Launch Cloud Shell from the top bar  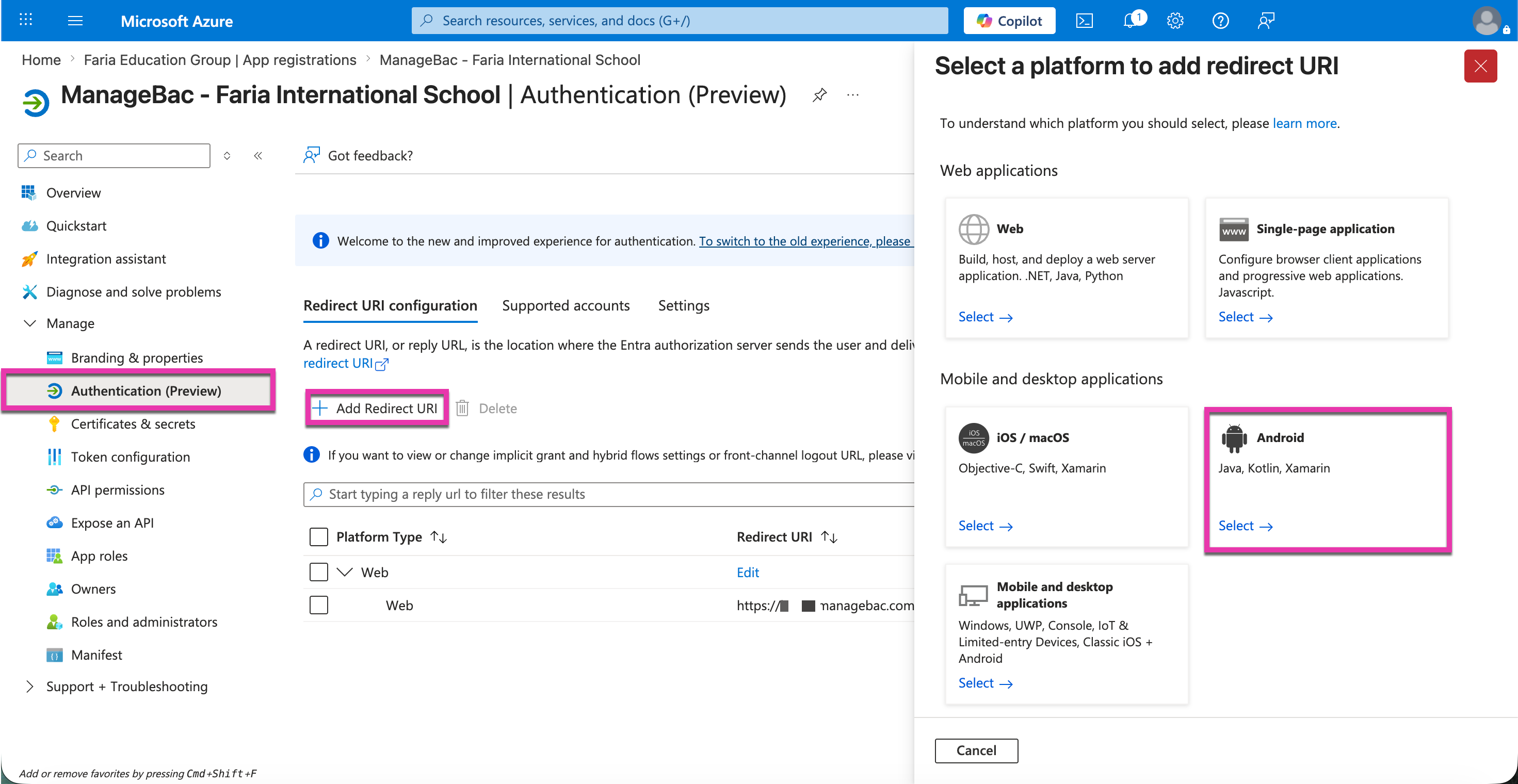(x=1084, y=21)
